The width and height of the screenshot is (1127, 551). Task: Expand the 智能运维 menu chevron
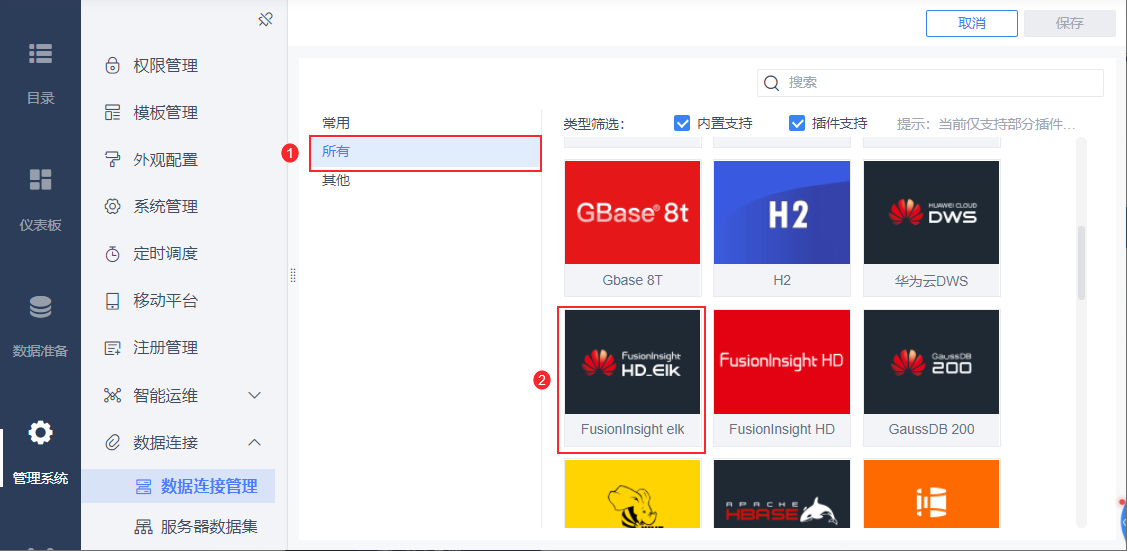(x=254, y=395)
